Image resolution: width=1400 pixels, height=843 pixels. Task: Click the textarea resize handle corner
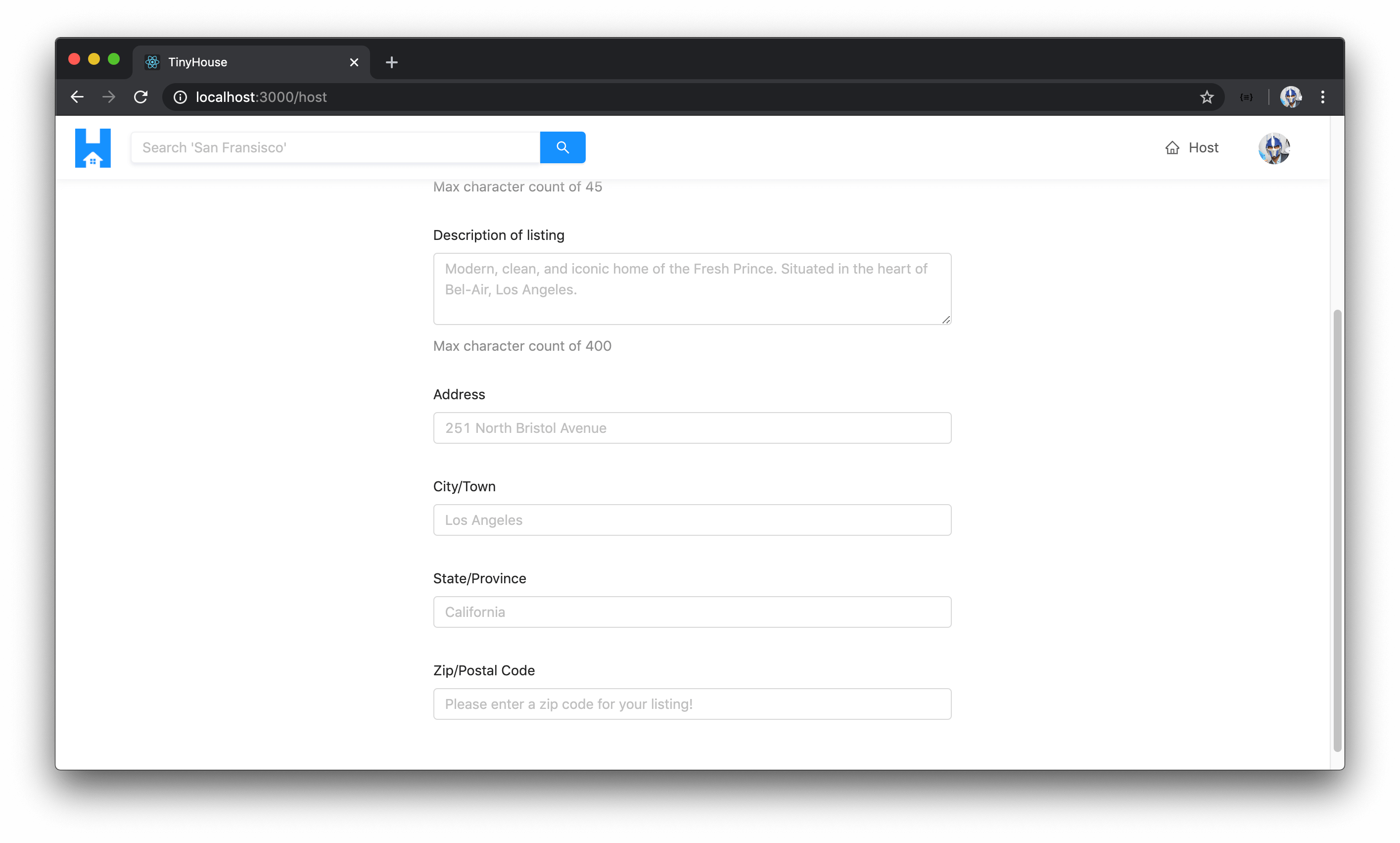(x=946, y=320)
